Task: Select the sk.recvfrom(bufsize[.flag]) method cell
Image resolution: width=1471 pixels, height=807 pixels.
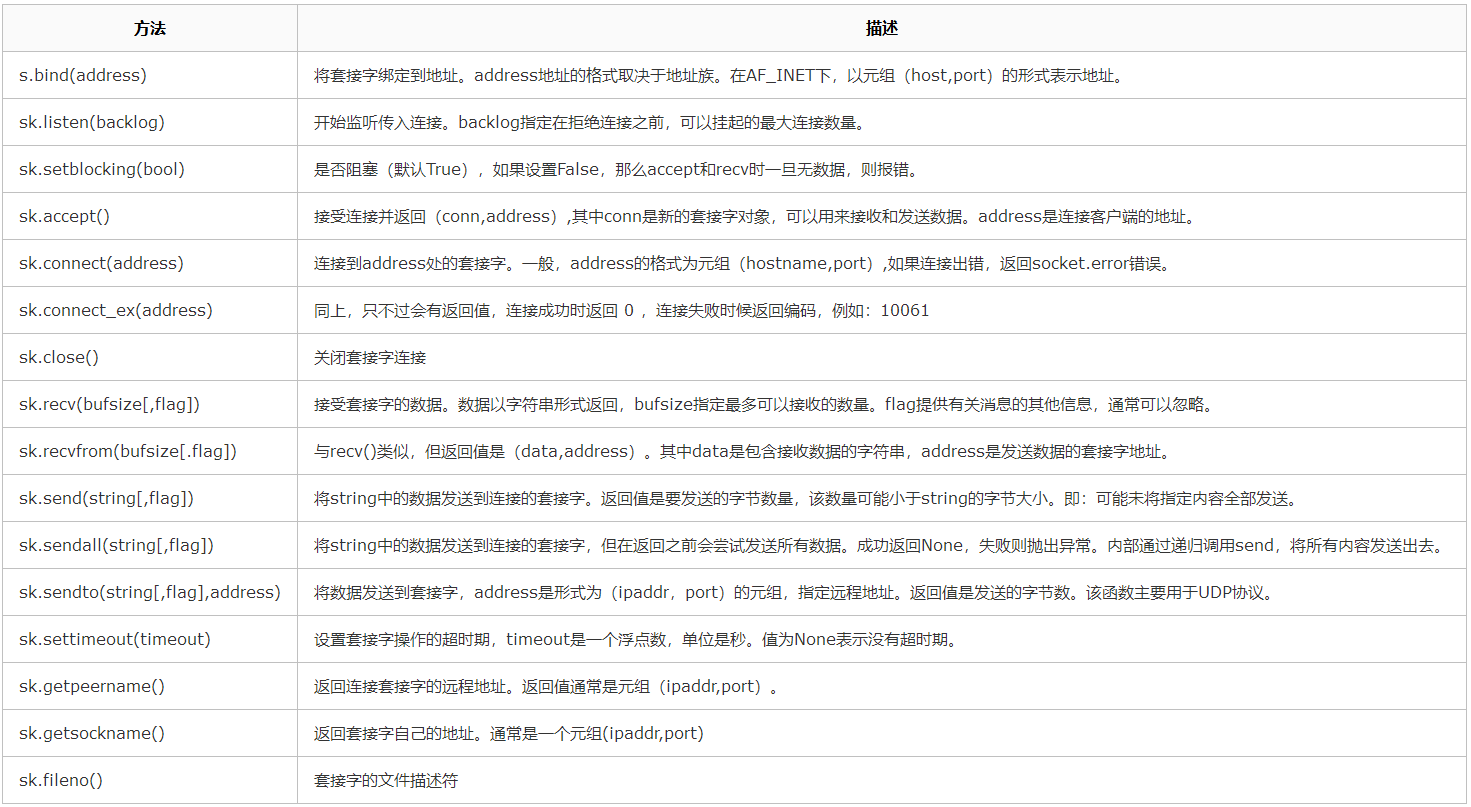Action: click(x=150, y=451)
